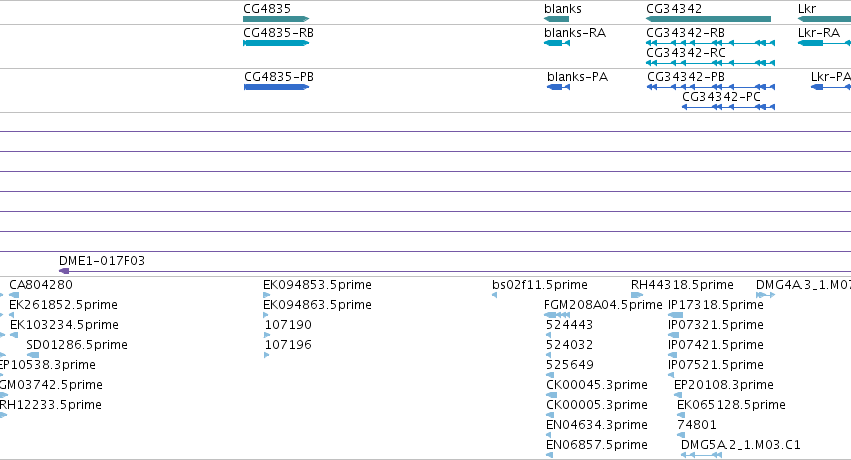Select the CG34342 gene bar
851x460 pixels.
click(x=708, y=19)
